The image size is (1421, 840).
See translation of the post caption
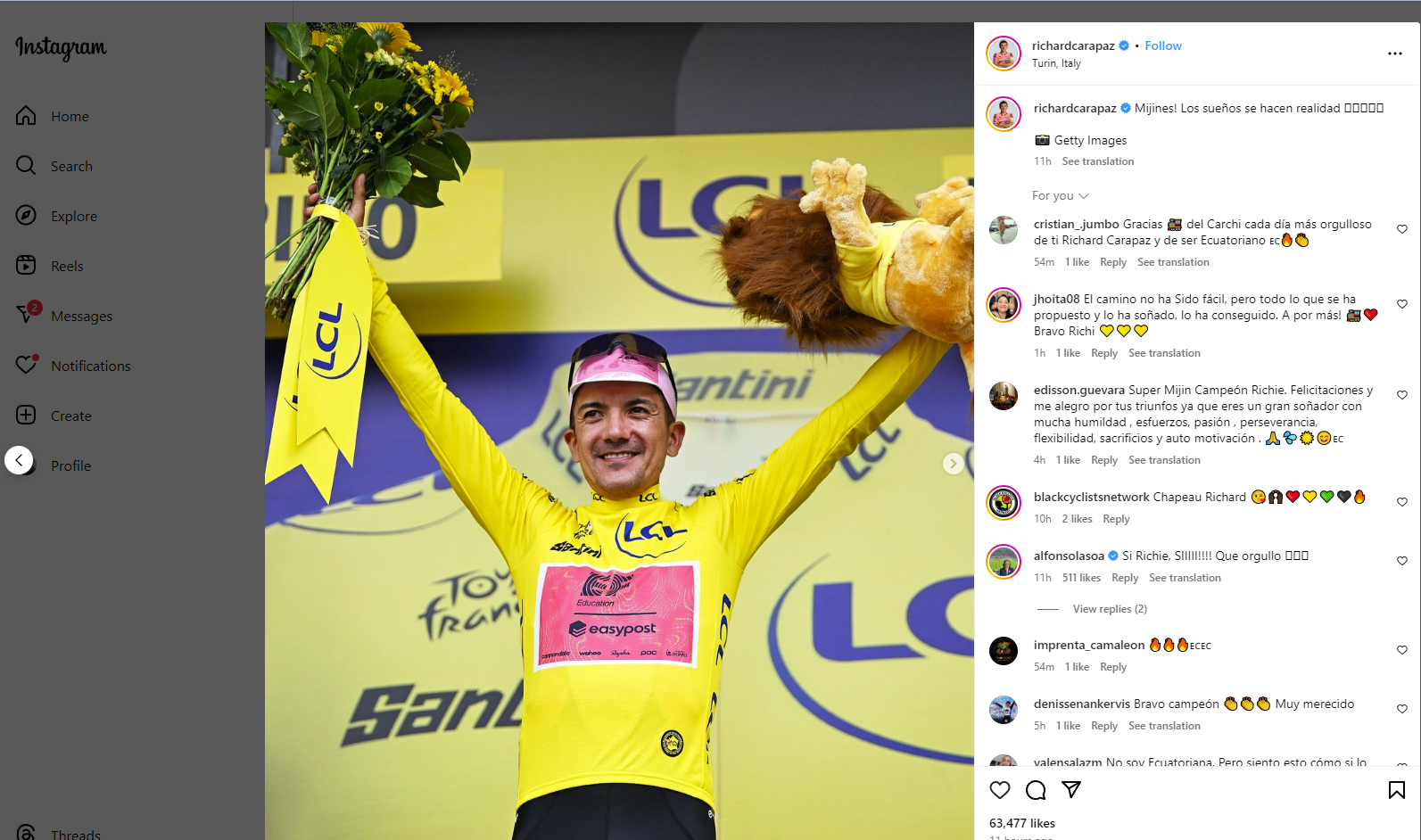pos(1098,161)
